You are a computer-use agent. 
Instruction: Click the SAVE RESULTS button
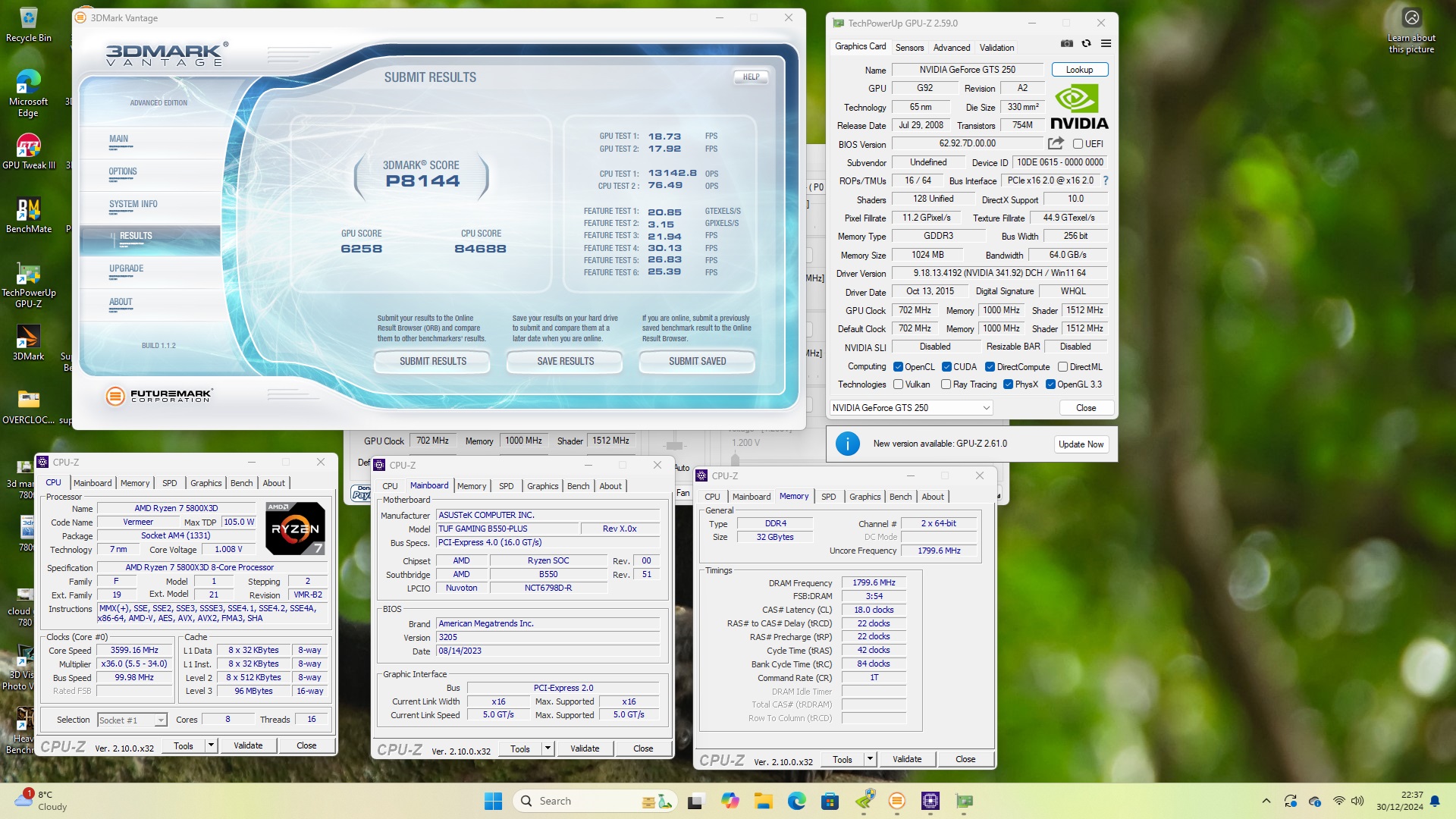[x=566, y=362]
